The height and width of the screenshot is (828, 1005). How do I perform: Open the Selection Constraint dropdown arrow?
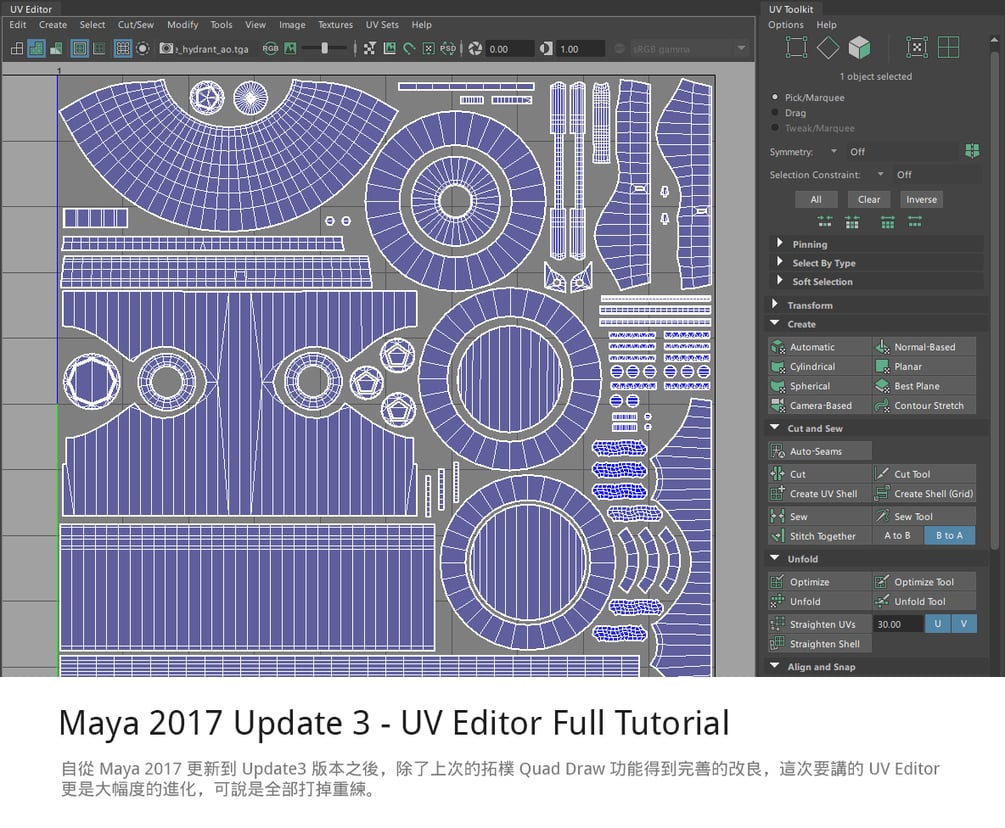(881, 174)
